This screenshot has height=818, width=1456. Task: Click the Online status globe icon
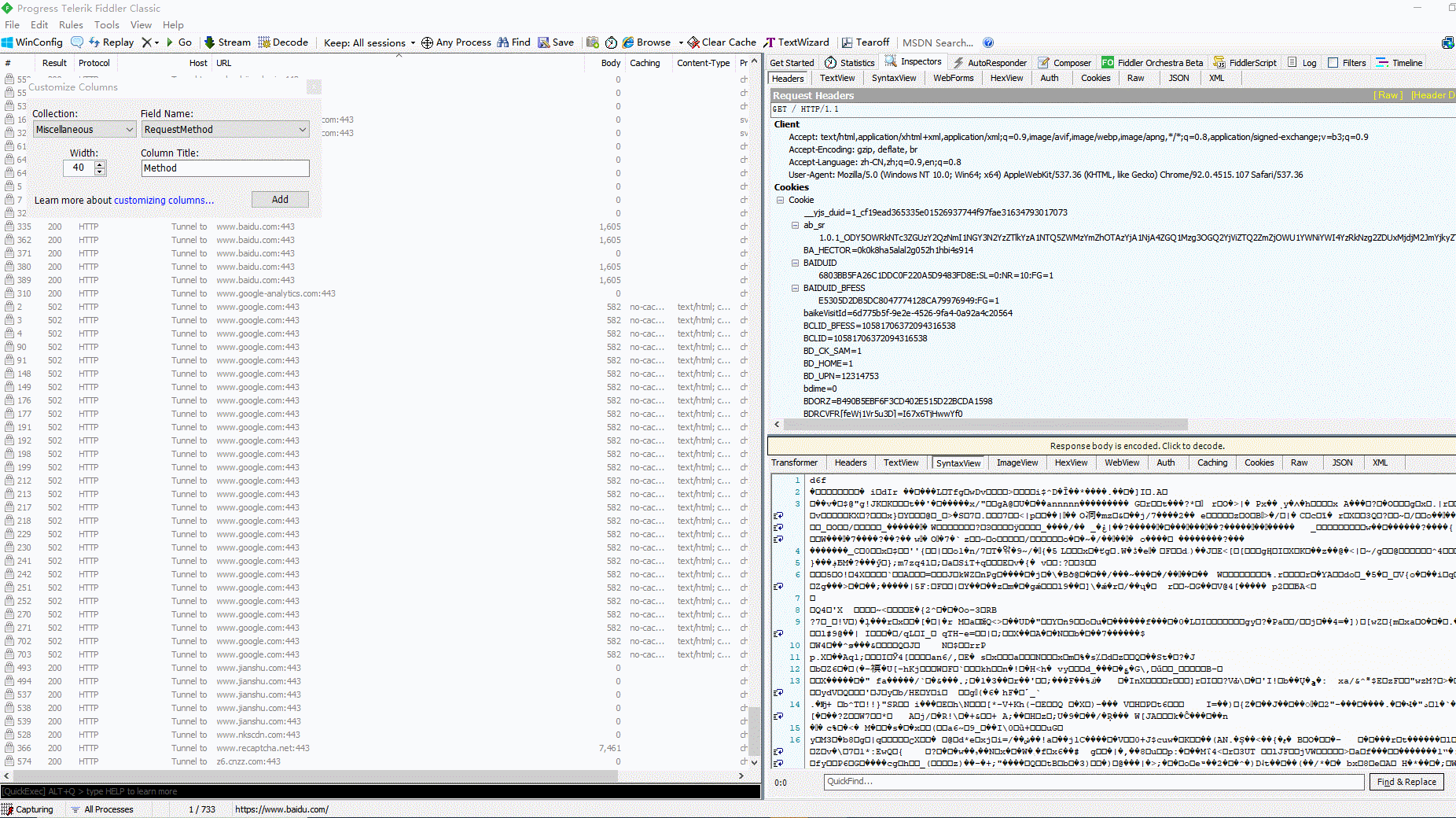point(1448,42)
